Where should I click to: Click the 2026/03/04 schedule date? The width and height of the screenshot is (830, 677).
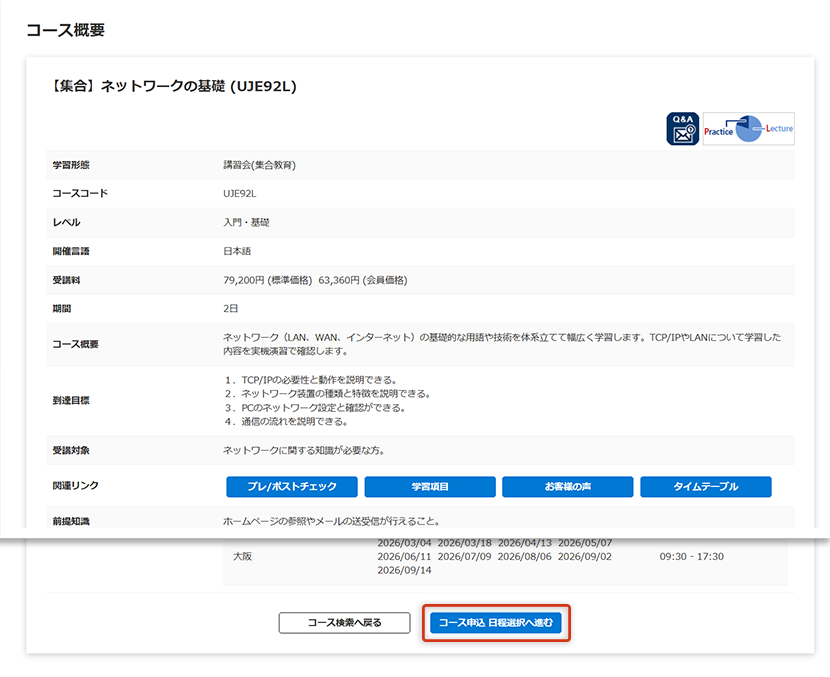pos(403,543)
